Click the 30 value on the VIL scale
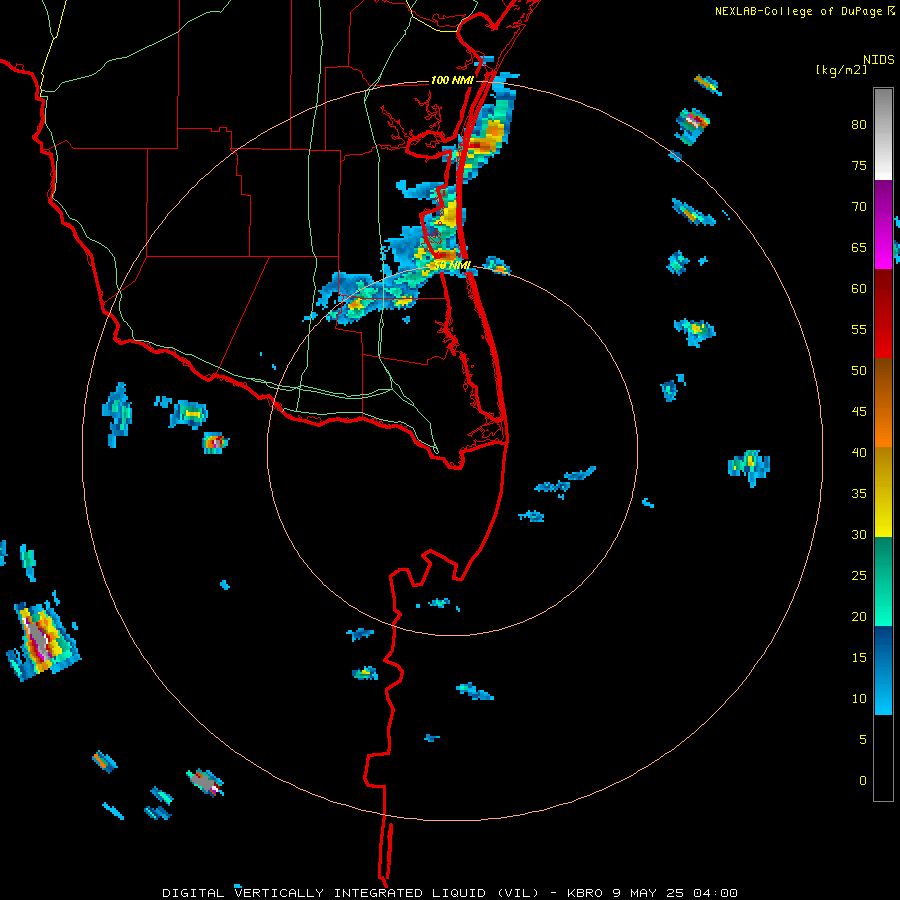 coord(859,534)
